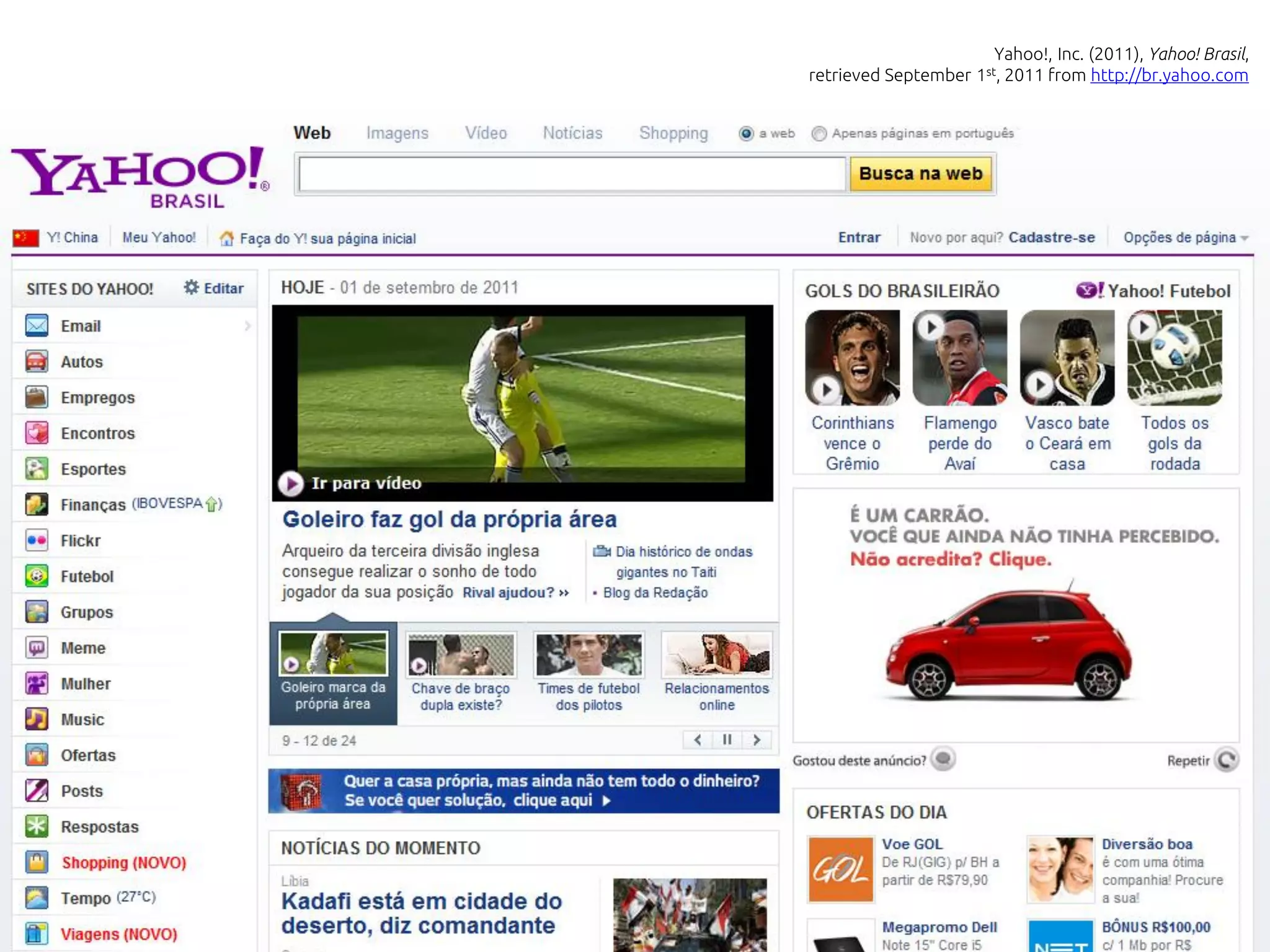Click the Esportes icon
1270x952 pixels.
(x=37, y=469)
